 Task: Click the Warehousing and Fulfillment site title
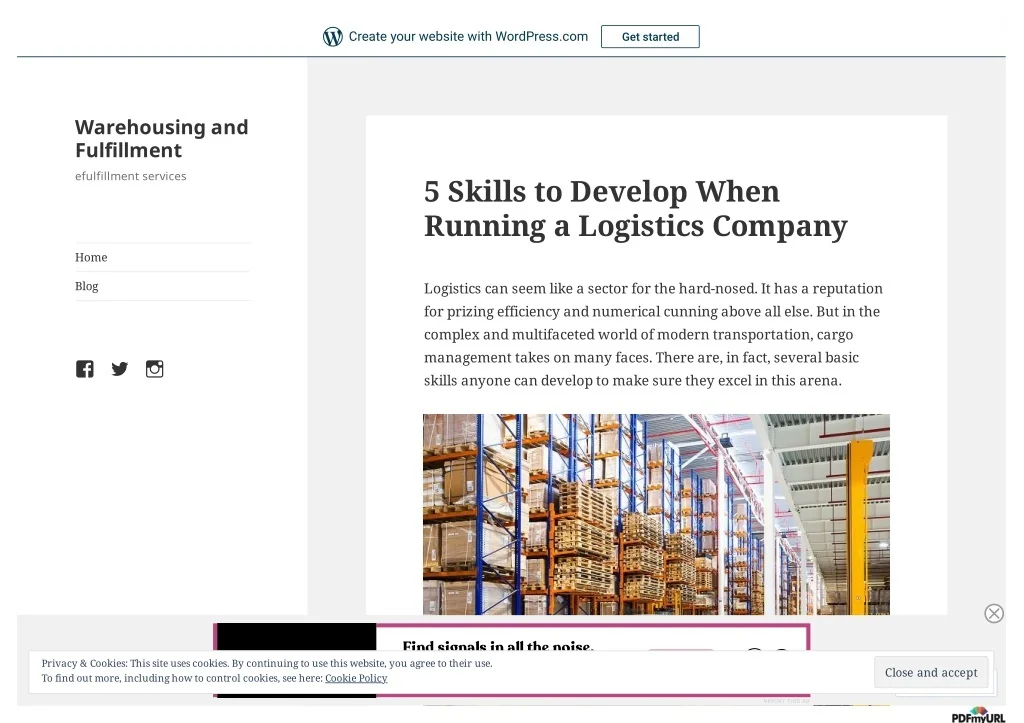(161, 138)
